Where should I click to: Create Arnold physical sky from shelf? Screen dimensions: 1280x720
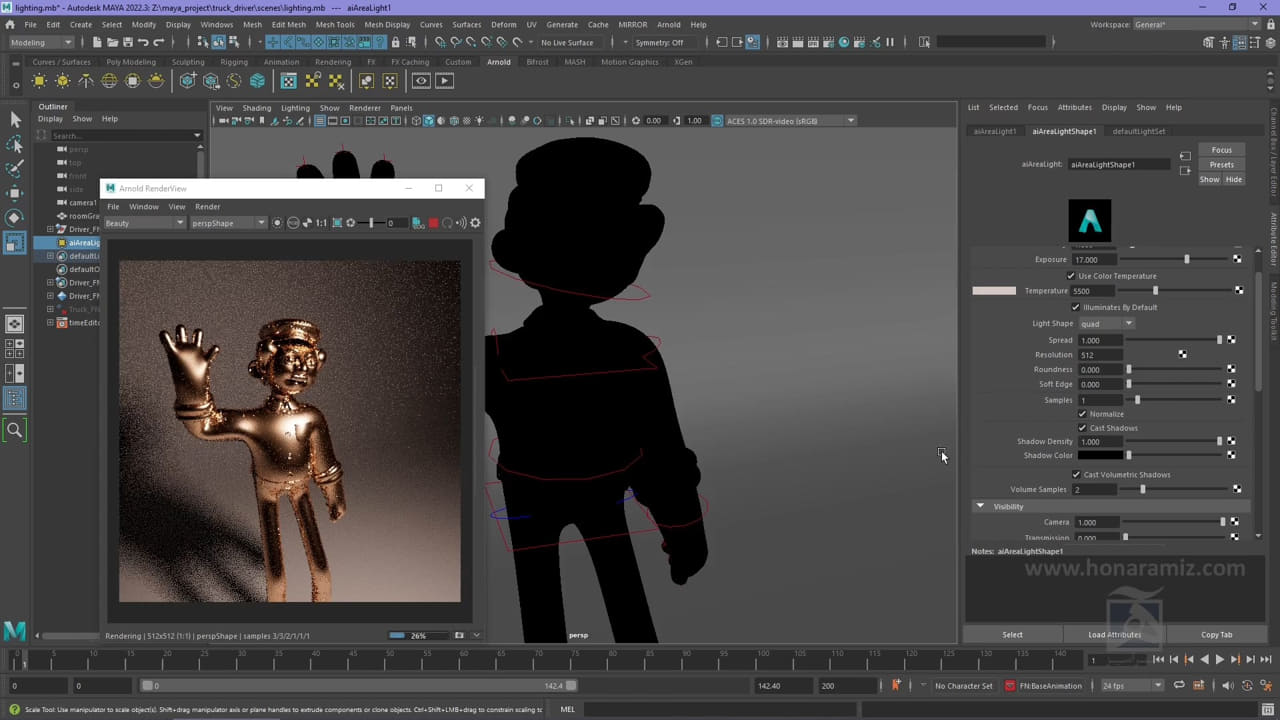tap(156, 81)
